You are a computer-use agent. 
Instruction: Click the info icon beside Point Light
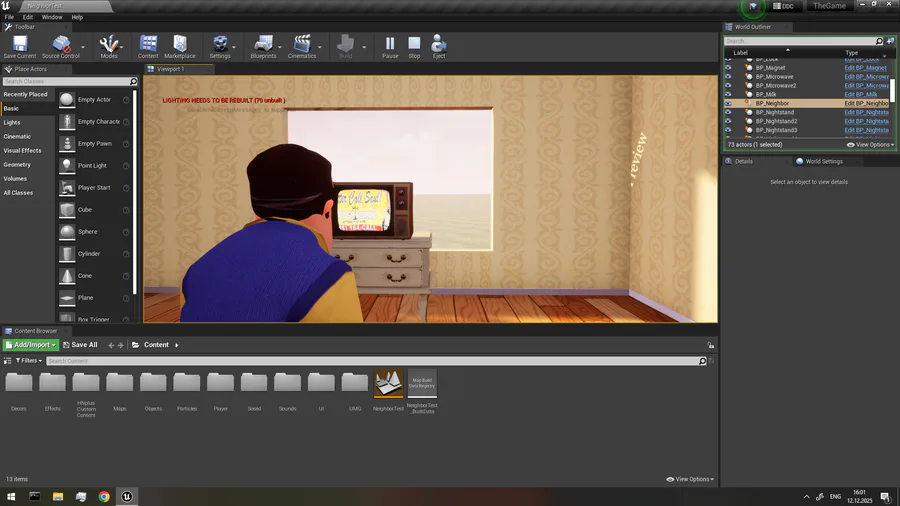click(x=126, y=166)
